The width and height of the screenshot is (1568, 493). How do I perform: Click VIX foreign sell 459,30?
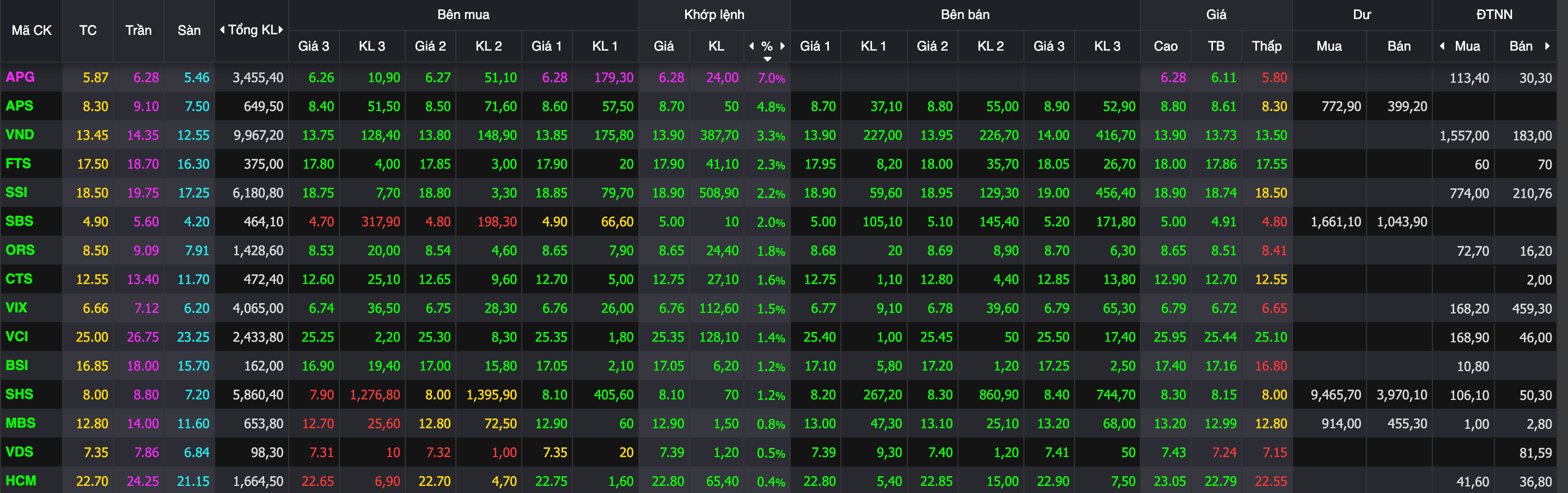(1532, 309)
